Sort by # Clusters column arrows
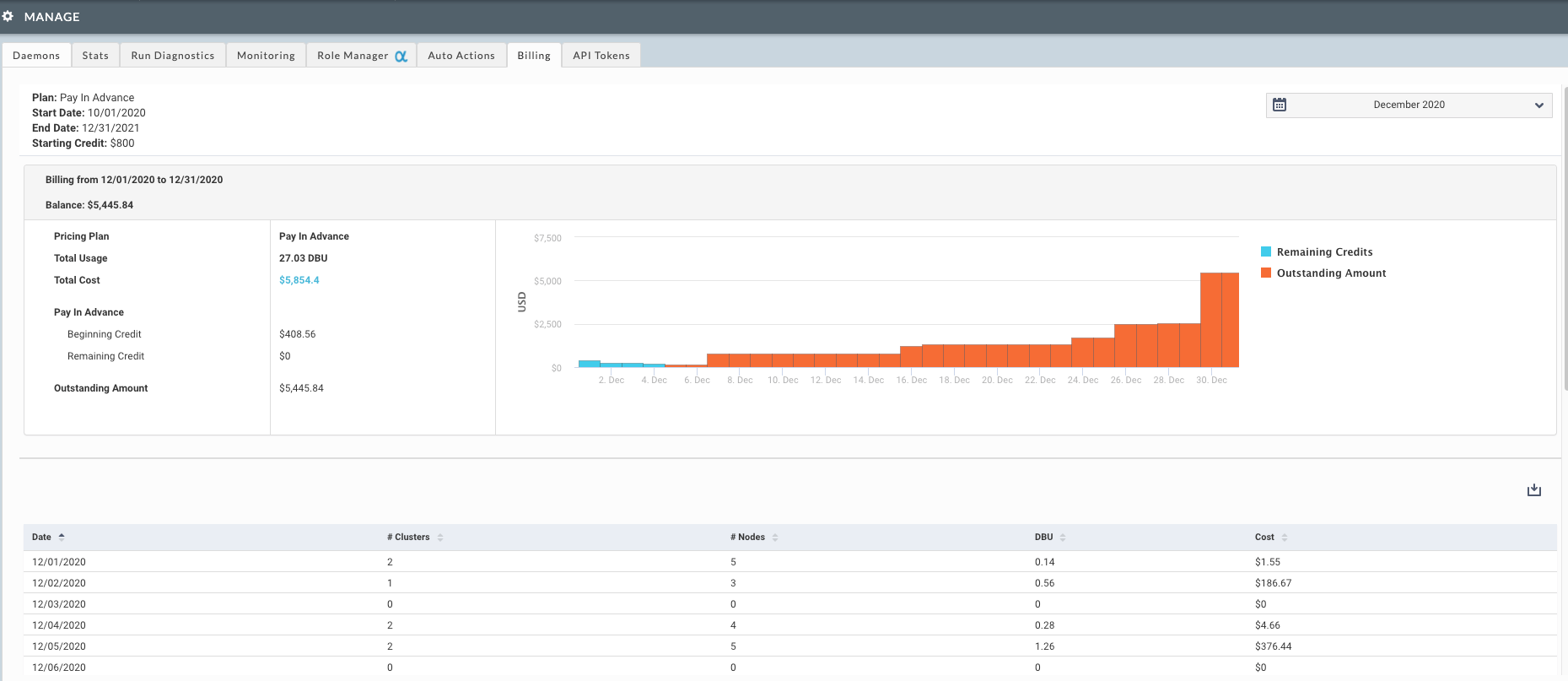This screenshot has width=1568, height=681. point(440,538)
